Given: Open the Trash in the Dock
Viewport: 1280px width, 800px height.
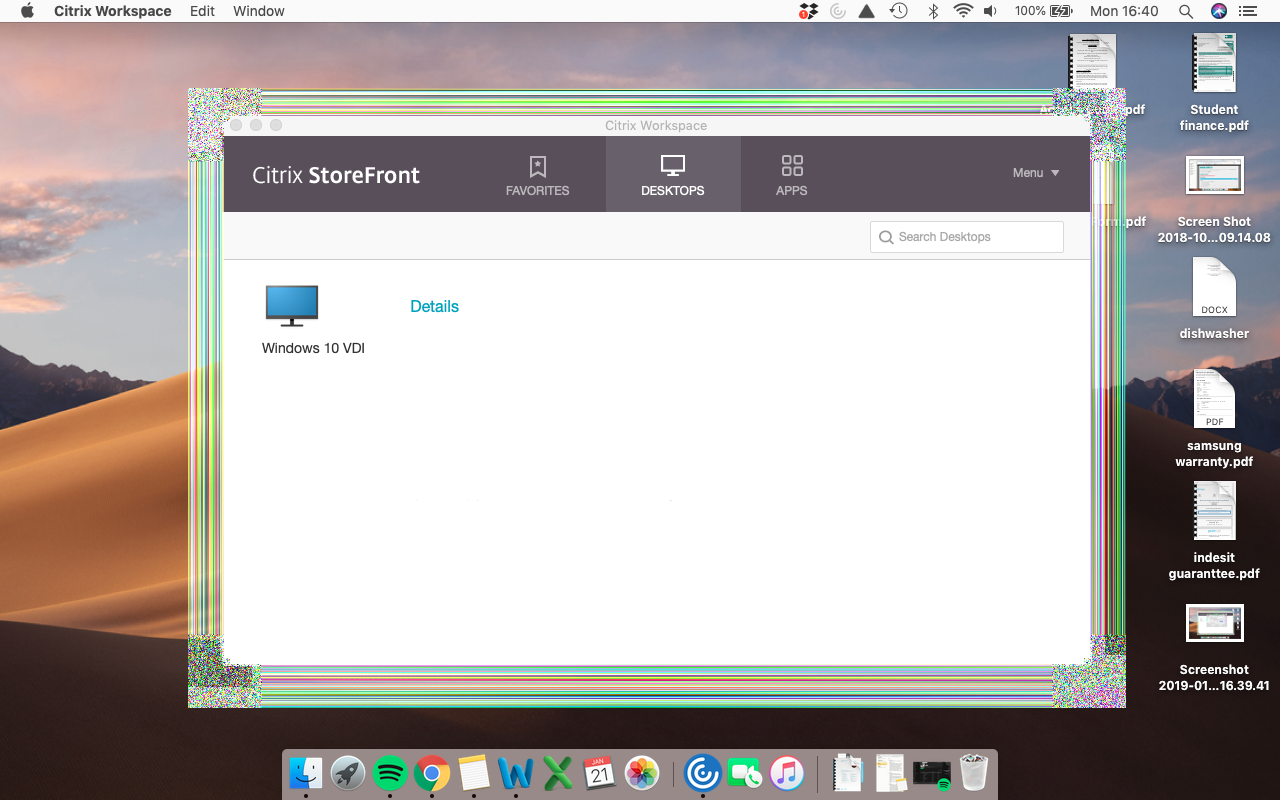Looking at the screenshot, I should (974, 773).
